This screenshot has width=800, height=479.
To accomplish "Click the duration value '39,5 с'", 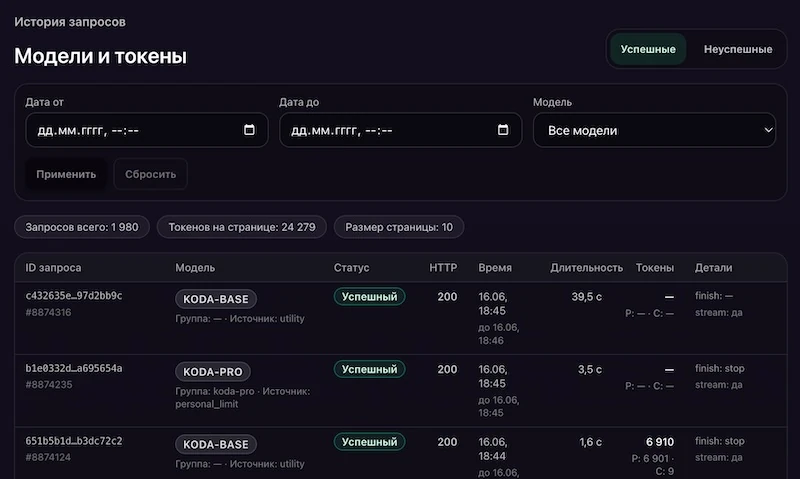I will click(587, 296).
